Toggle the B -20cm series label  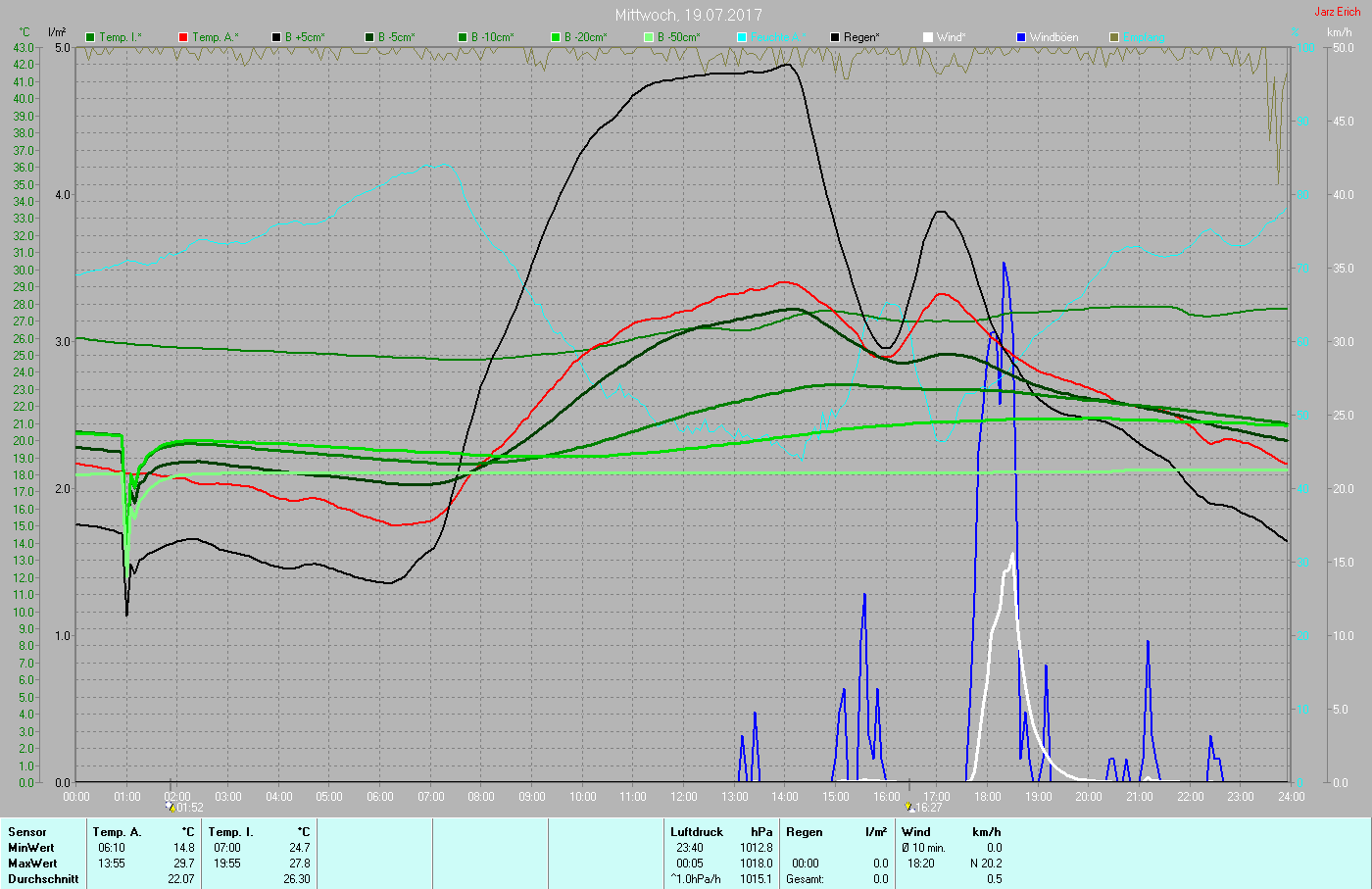(x=585, y=37)
